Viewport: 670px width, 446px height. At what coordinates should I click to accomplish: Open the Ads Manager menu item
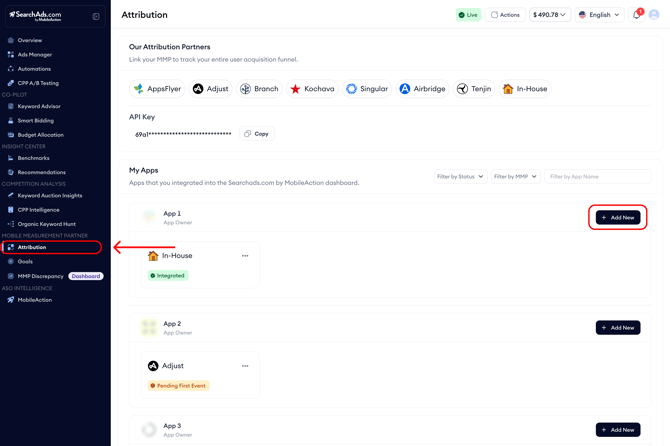[35, 55]
